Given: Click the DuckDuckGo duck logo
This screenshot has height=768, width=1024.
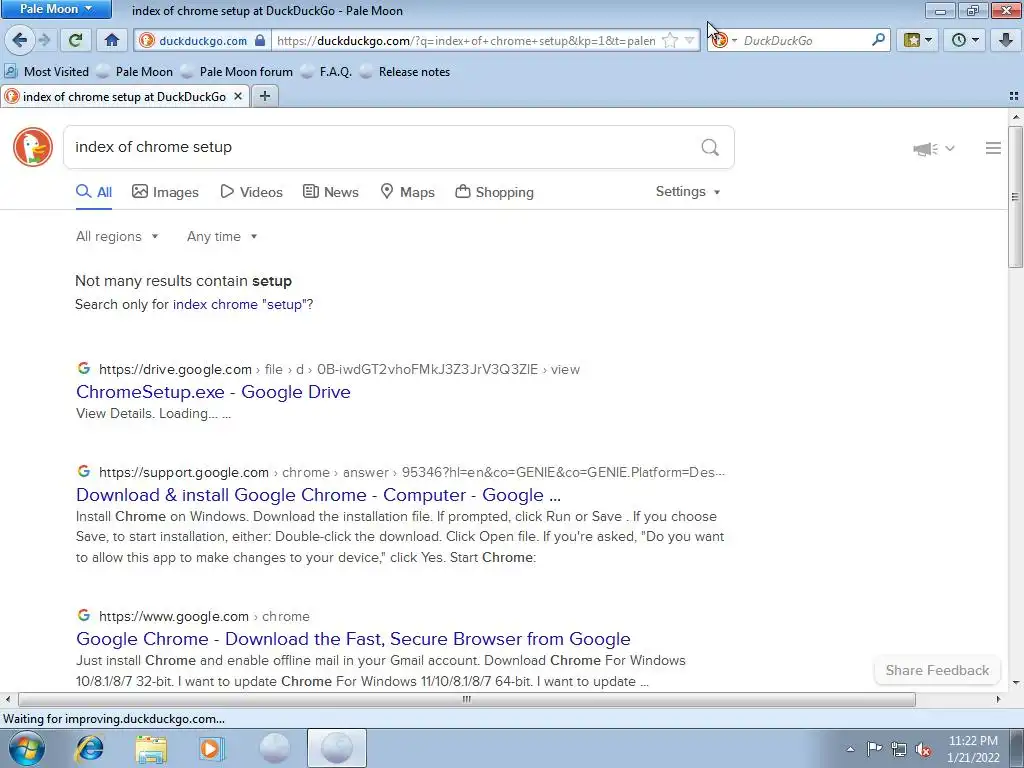Looking at the screenshot, I should [x=33, y=147].
